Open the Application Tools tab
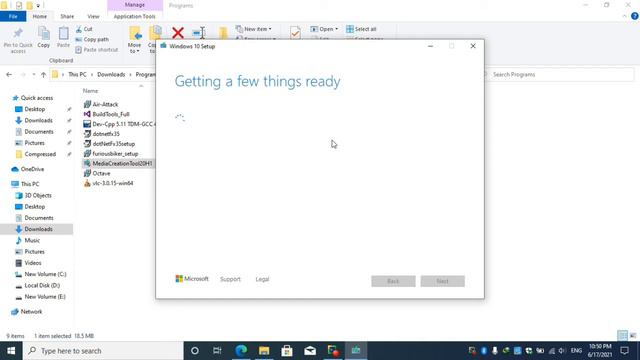The width and height of the screenshot is (640, 360). (135, 16)
